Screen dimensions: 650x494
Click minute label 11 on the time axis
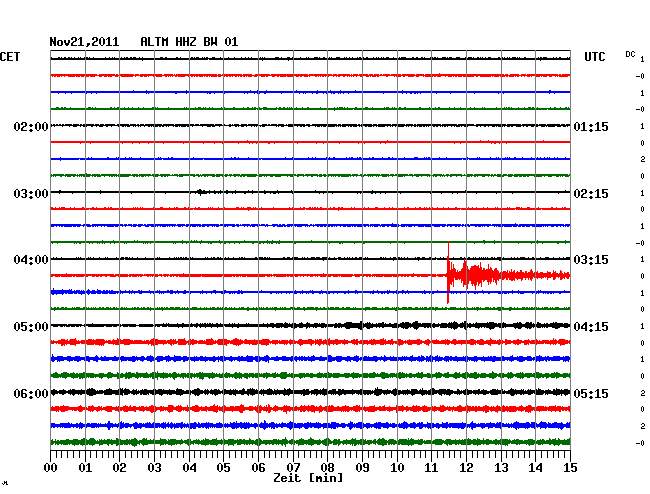click(432, 467)
